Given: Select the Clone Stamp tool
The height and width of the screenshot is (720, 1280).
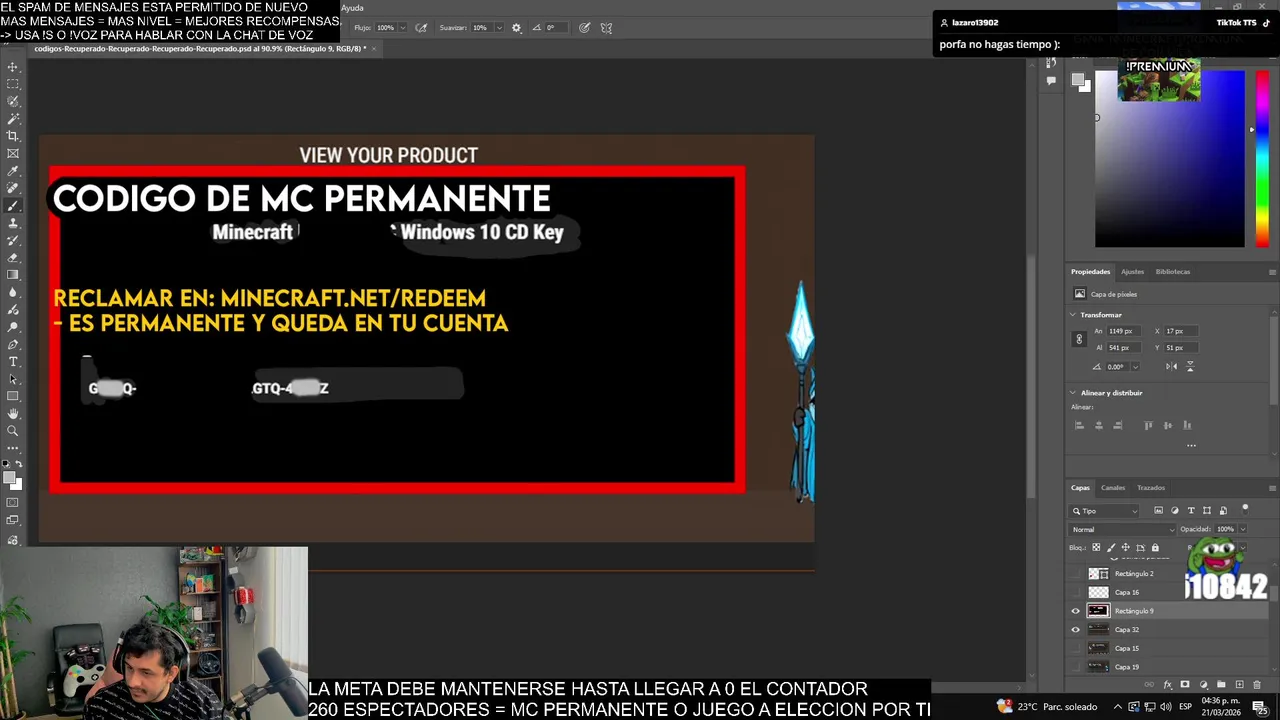Looking at the screenshot, I should (x=13, y=223).
